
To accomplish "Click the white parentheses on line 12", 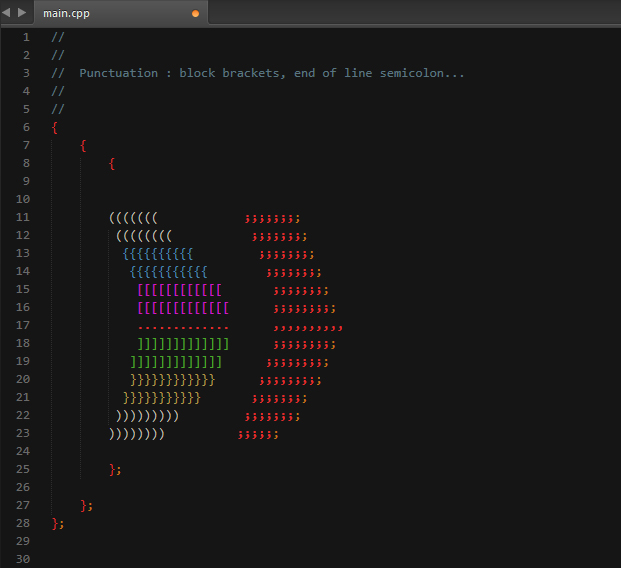I will pyautogui.click(x=144, y=236).
